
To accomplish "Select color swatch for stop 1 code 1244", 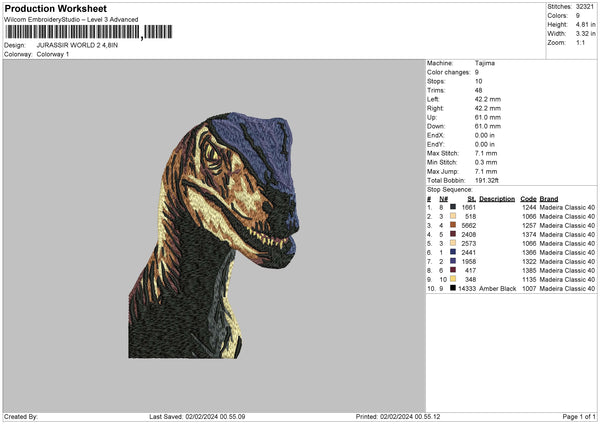I will 453,207.
